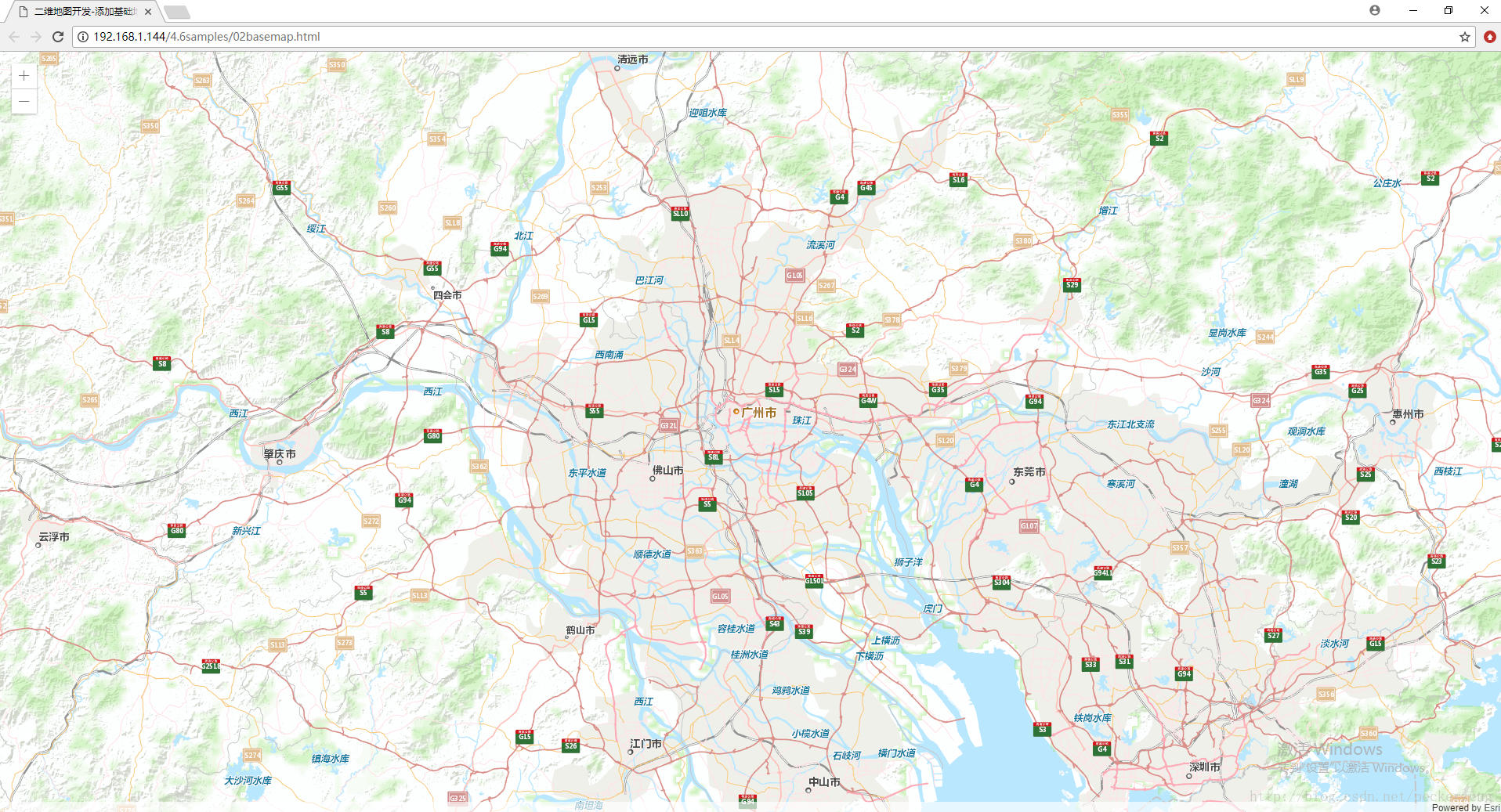1501x812 pixels.
Task: Select the 惠州市 city label
Action: pos(1408,414)
